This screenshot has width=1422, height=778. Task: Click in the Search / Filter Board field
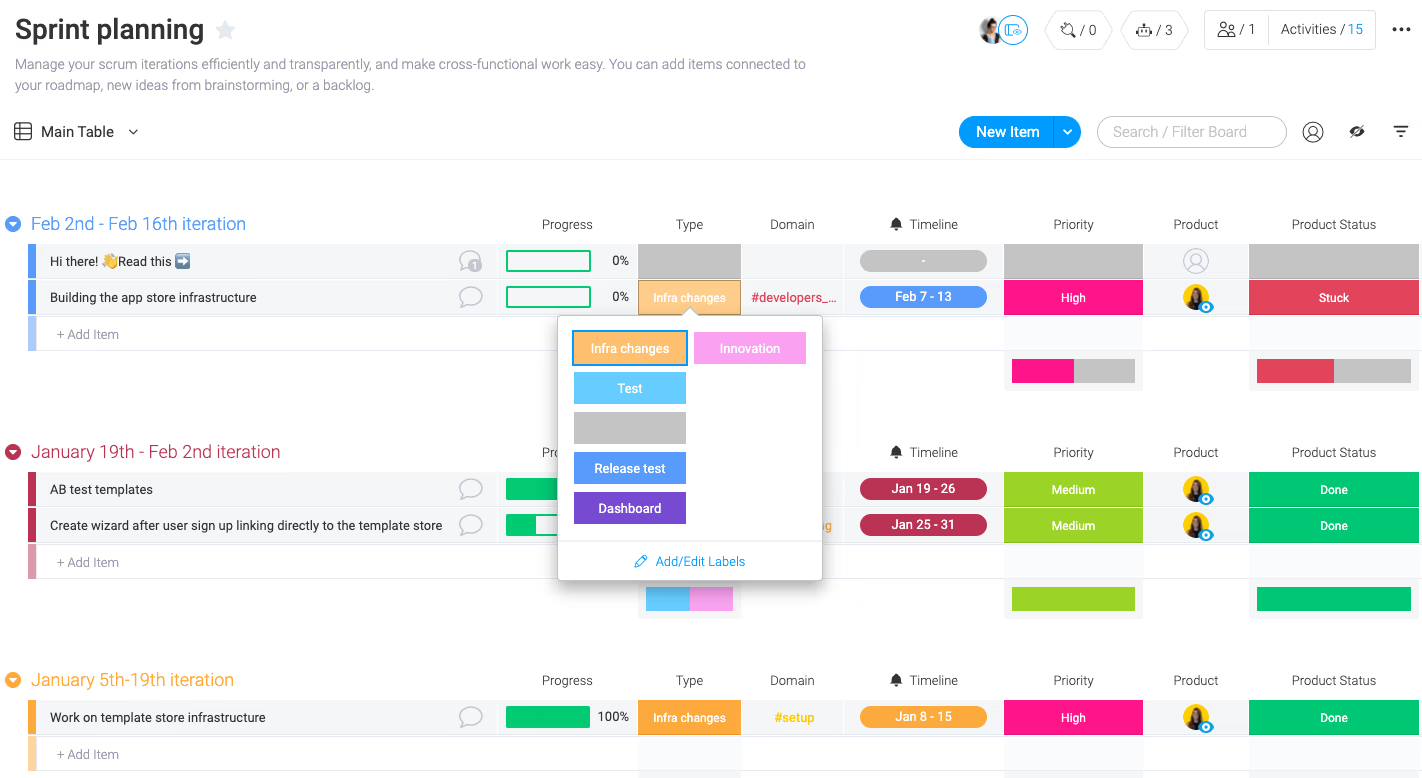point(1192,132)
